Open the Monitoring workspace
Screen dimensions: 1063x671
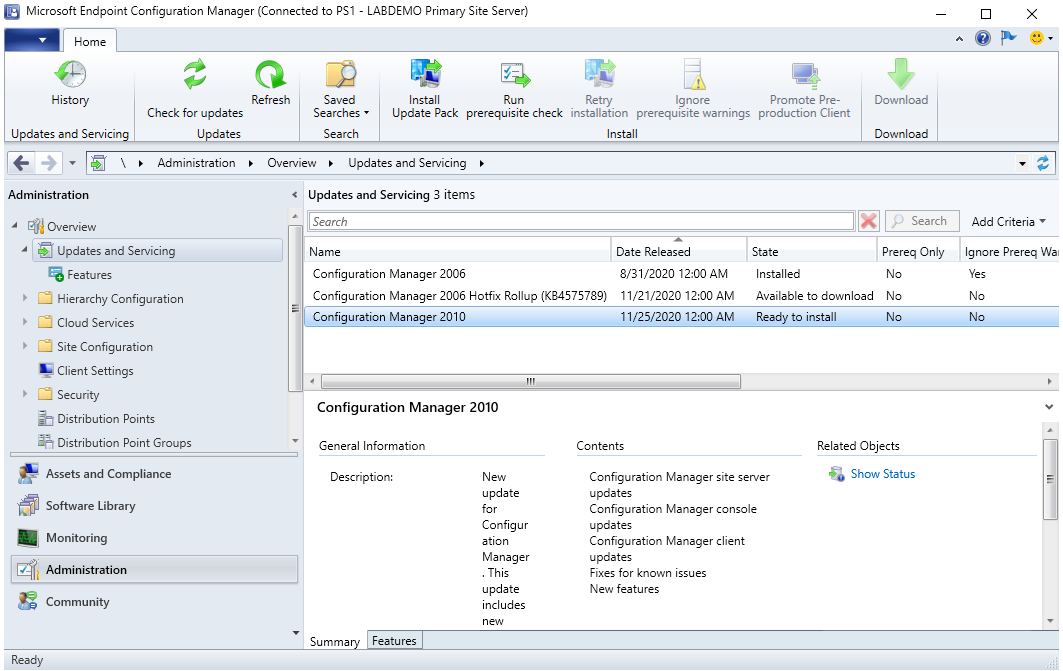tap(76, 538)
